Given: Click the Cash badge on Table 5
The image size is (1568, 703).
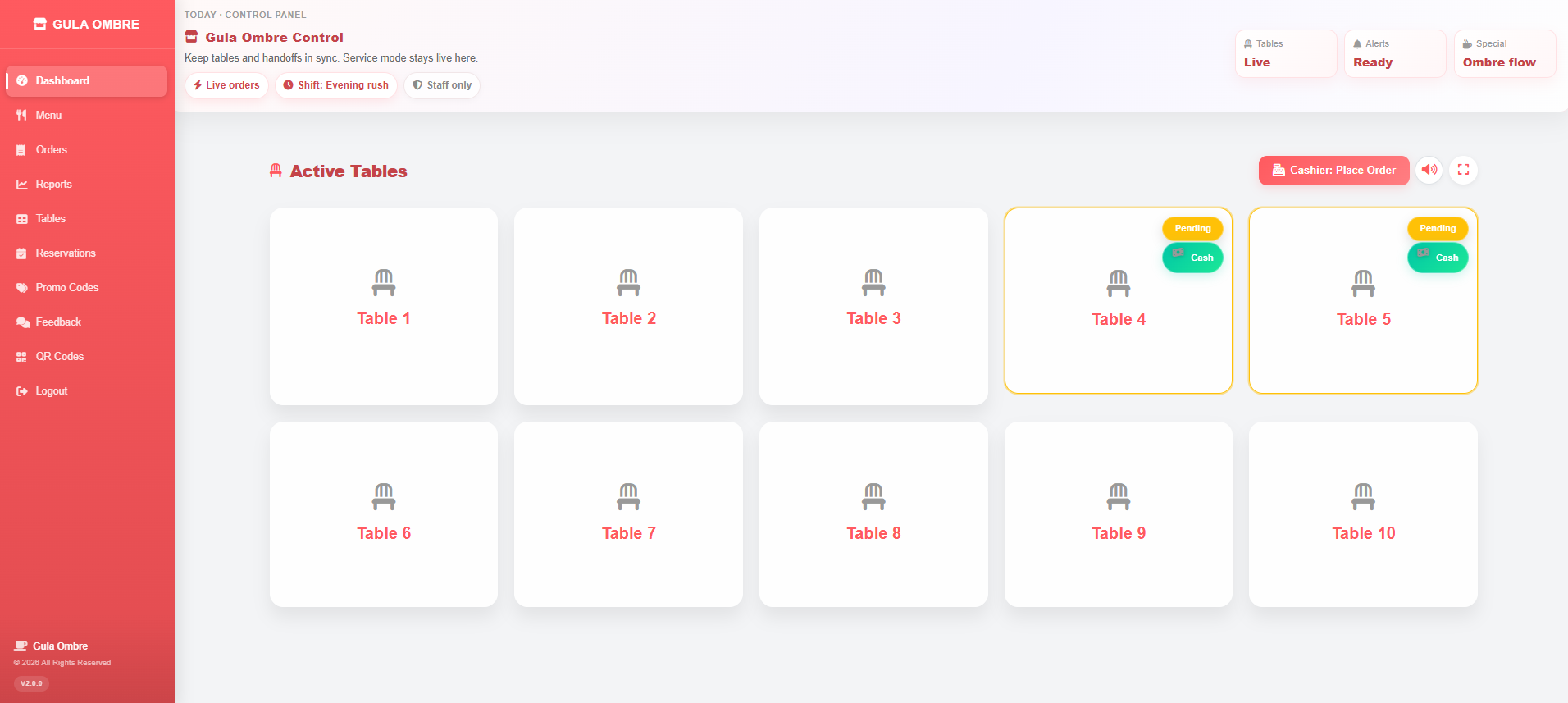Looking at the screenshot, I should [1438, 258].
